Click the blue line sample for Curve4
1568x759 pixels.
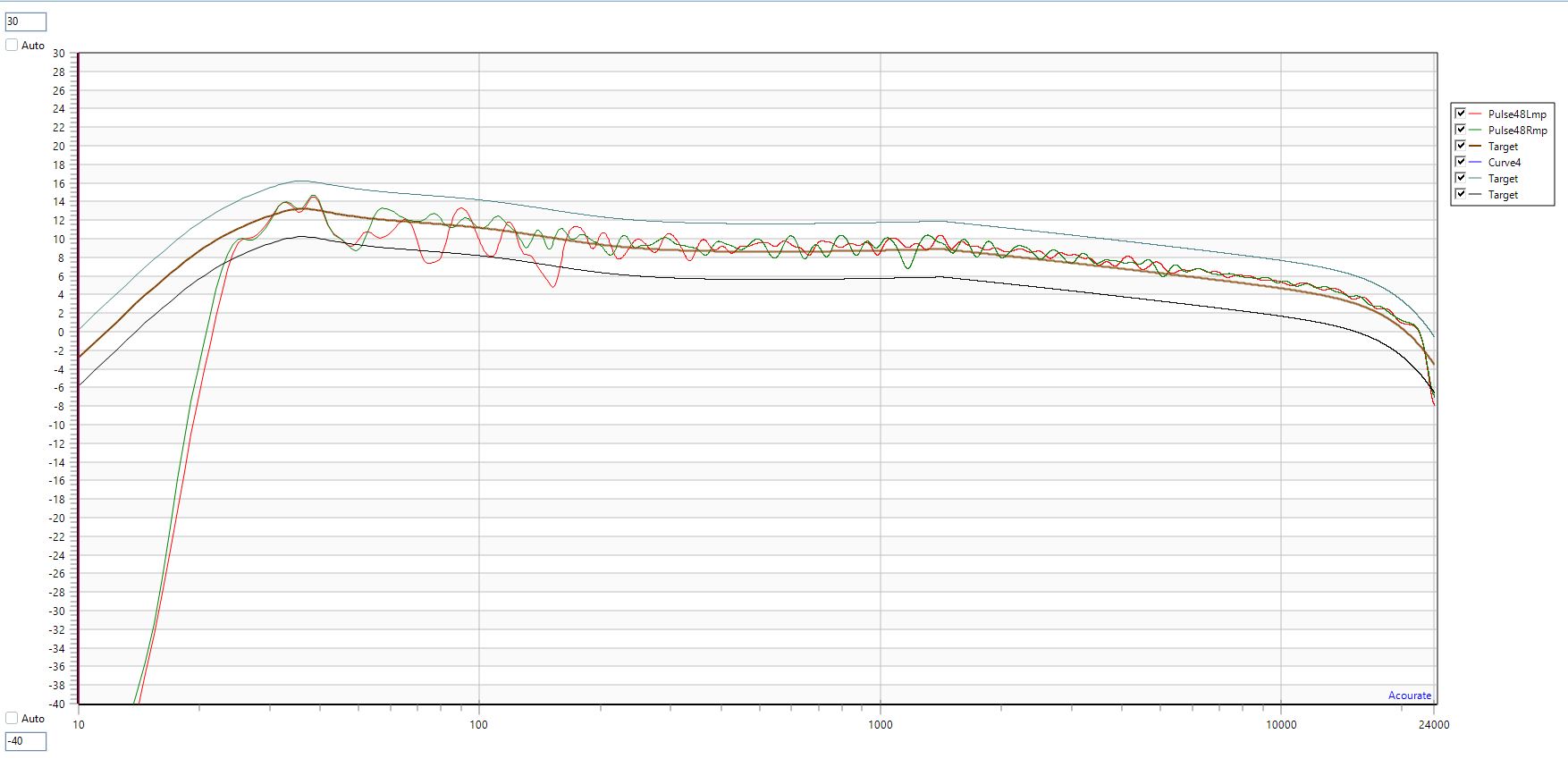pos(1475,162)
